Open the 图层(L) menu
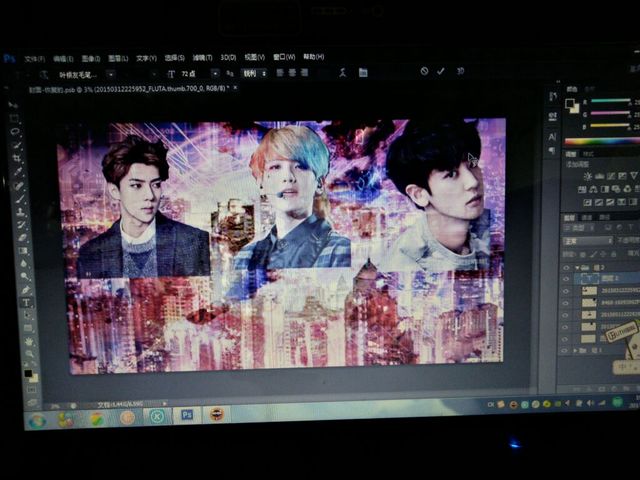This screenshot has width=640, height=480. pyautogui.click(x=118, y=58)
